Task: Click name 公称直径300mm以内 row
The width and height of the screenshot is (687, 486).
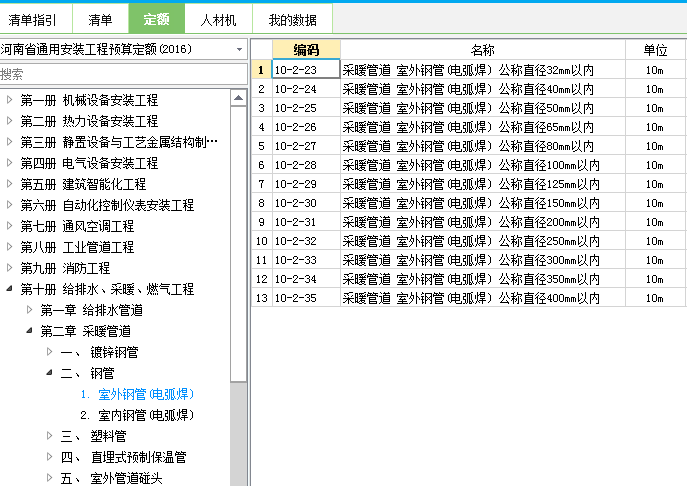Action: tap(483, 260)
